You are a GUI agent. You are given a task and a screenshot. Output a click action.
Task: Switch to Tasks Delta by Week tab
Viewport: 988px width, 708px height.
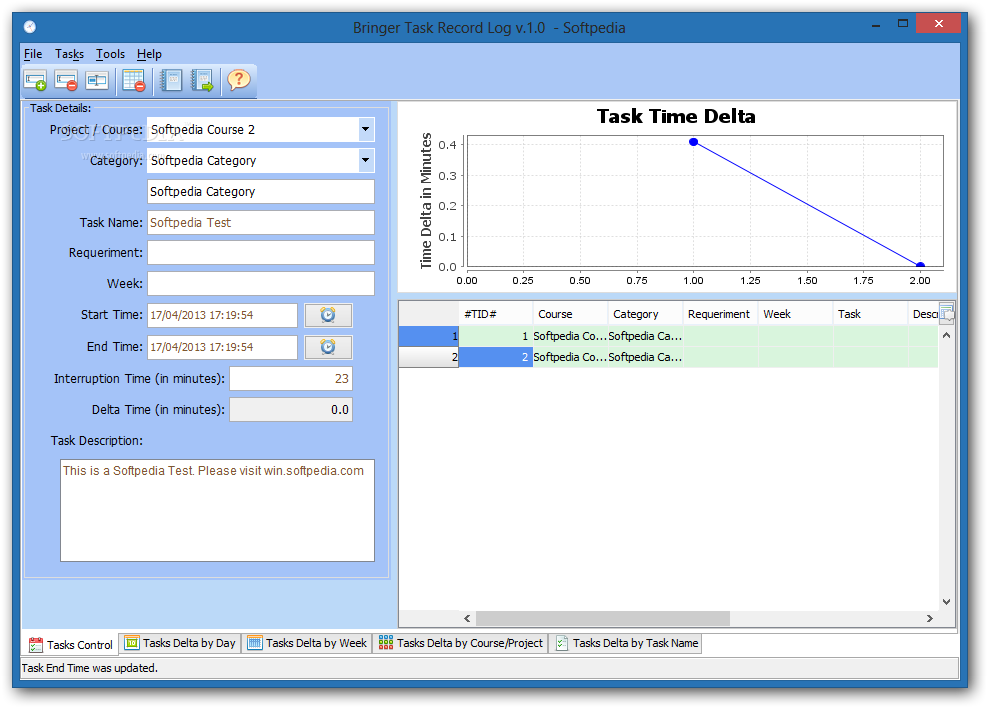click(307, 643)
